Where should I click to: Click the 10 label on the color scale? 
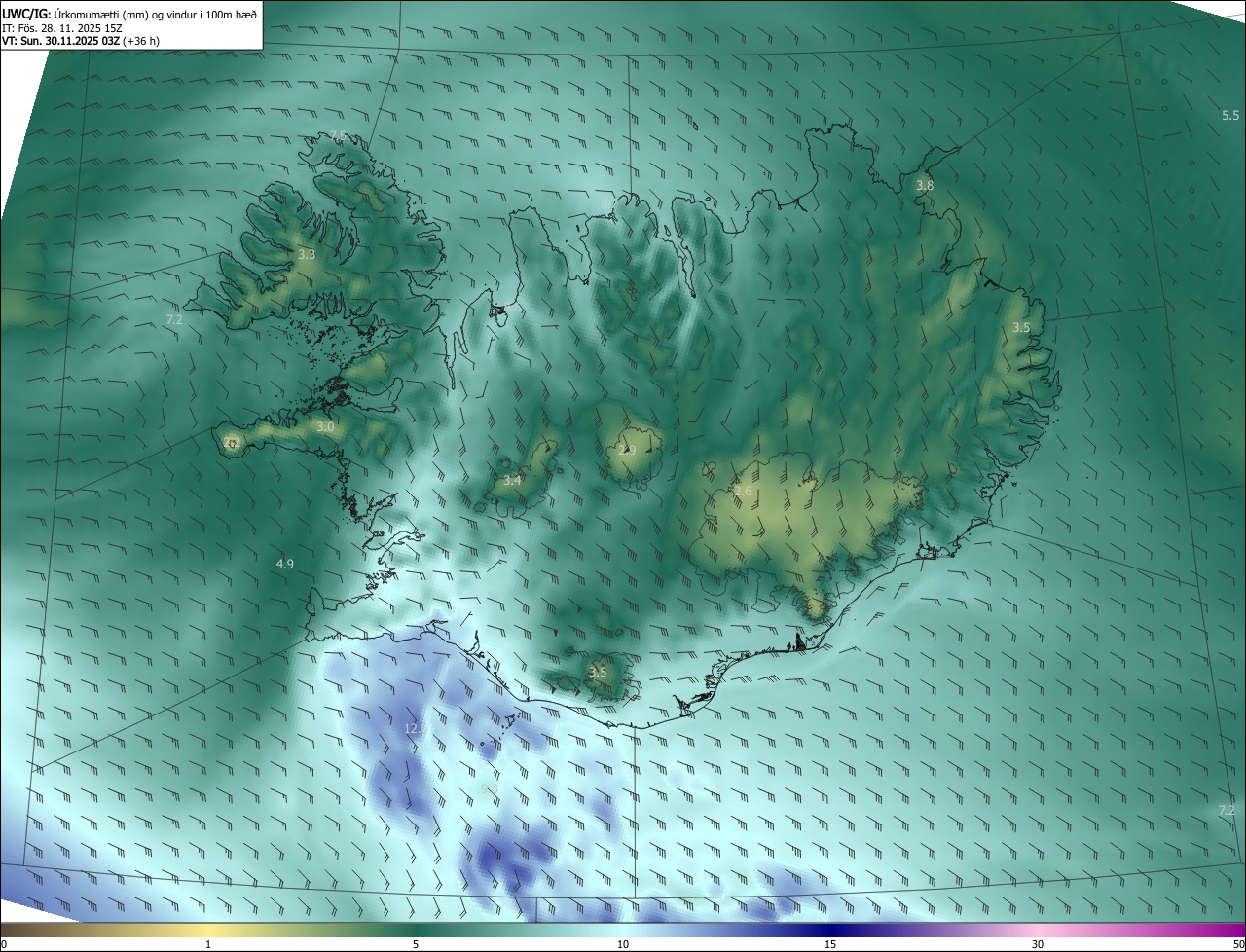[623, 944]
